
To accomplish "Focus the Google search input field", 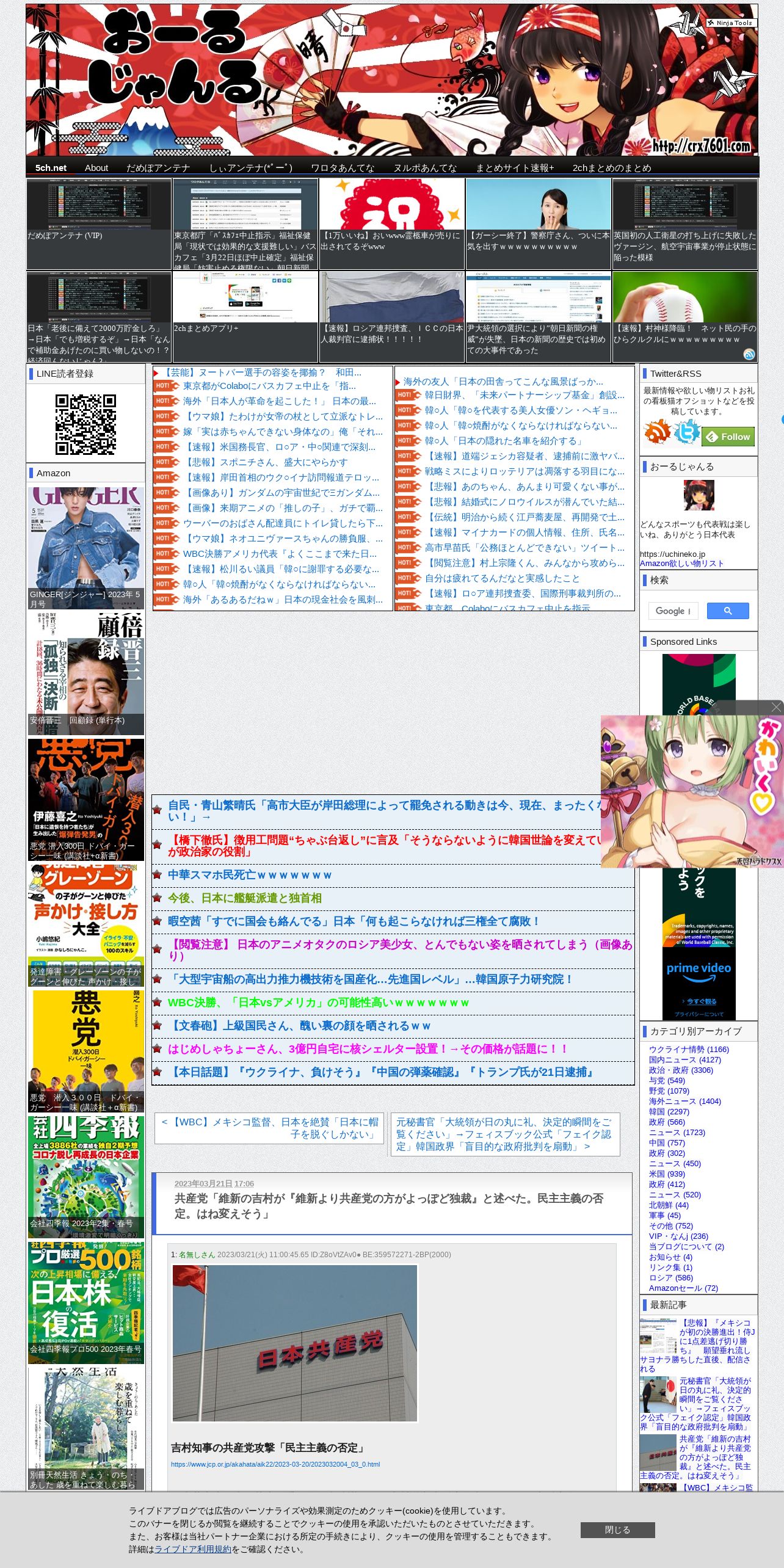I will coord(673,611).
